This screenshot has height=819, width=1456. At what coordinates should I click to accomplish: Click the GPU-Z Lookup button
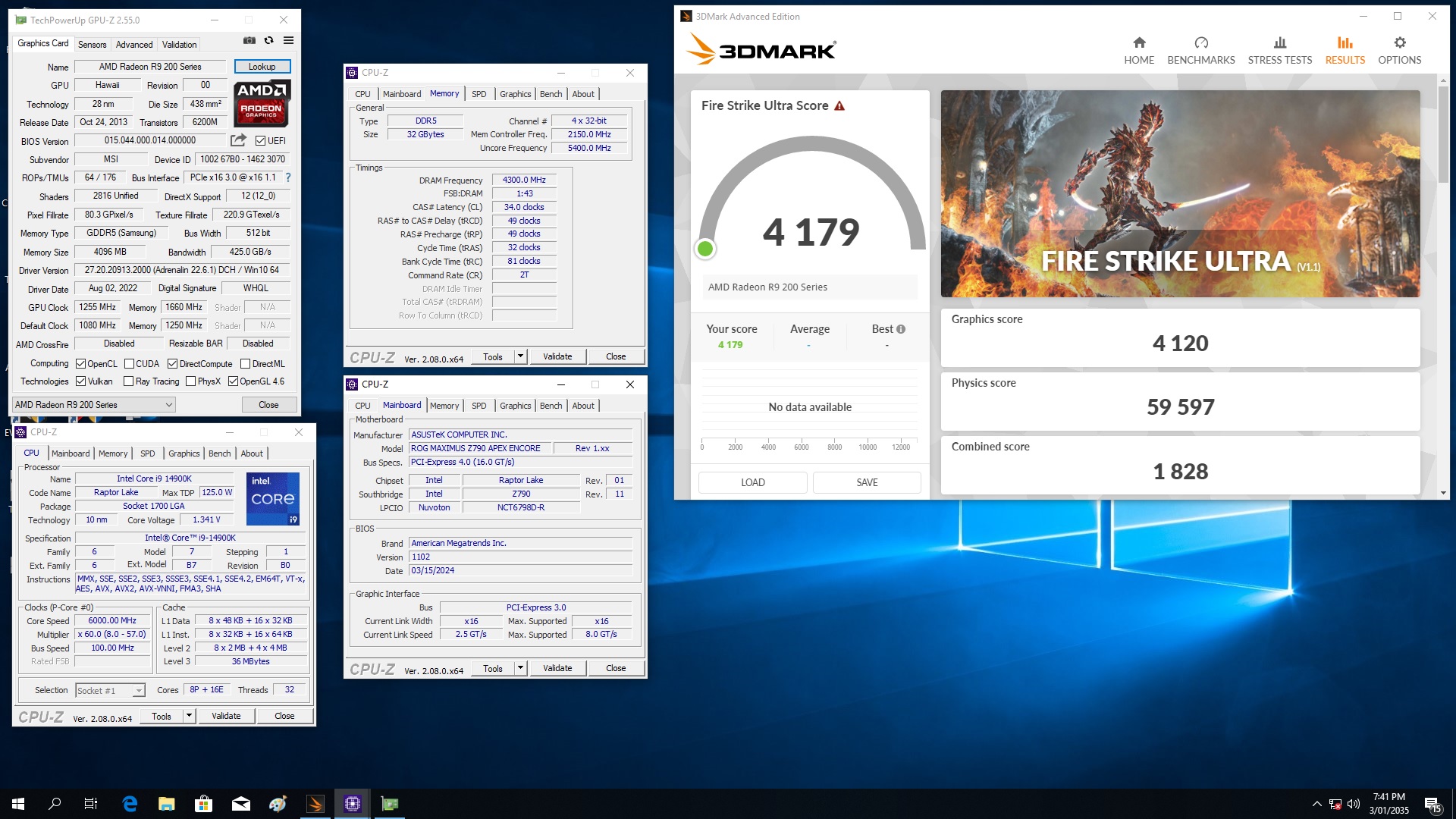262,67
